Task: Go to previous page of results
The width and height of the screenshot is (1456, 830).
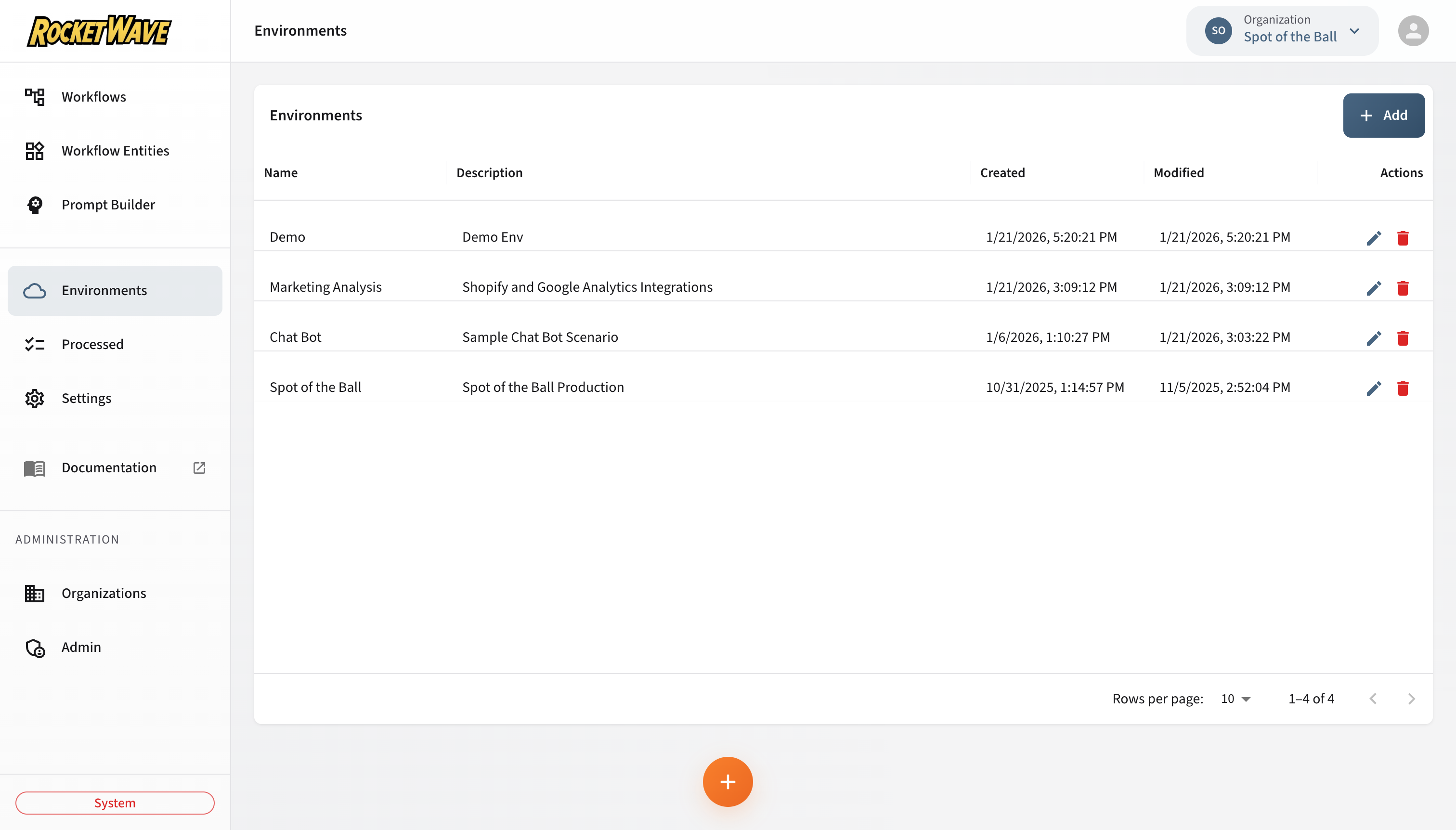Action: click(x=1373, y=699)
